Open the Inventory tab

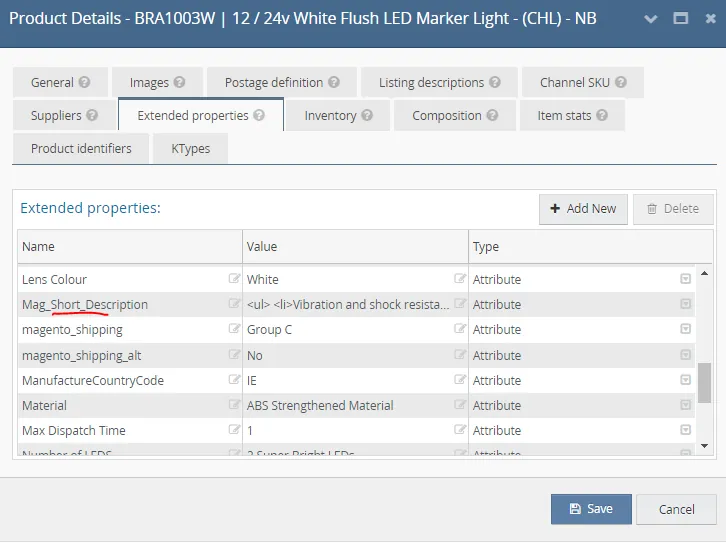[338, 115]
